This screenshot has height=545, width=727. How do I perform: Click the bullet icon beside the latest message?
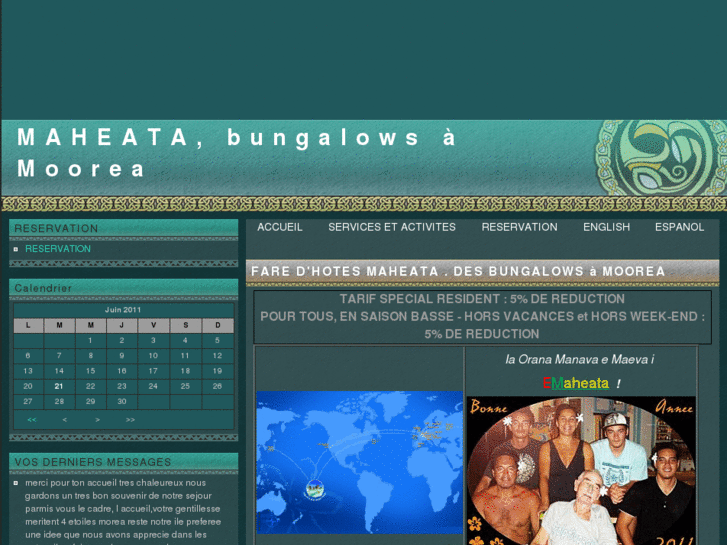pos(16,483)
